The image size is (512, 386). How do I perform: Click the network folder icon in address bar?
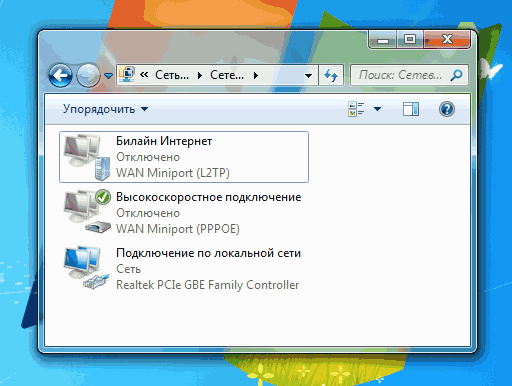pos(127,75)
